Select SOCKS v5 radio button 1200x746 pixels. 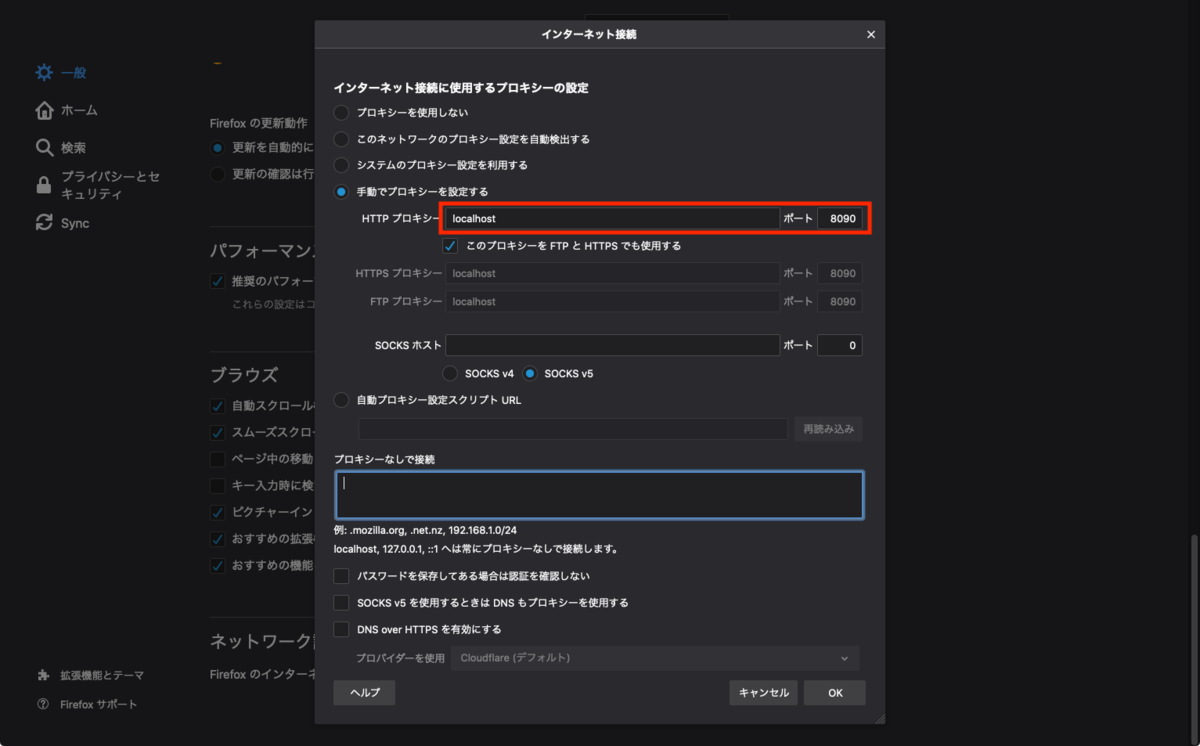[530, 373]
